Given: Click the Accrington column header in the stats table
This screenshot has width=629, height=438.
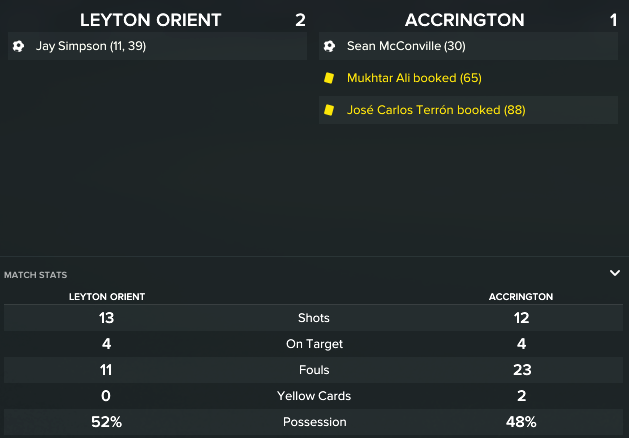Looking at the screenshot, I should click(x=520, y=297).
